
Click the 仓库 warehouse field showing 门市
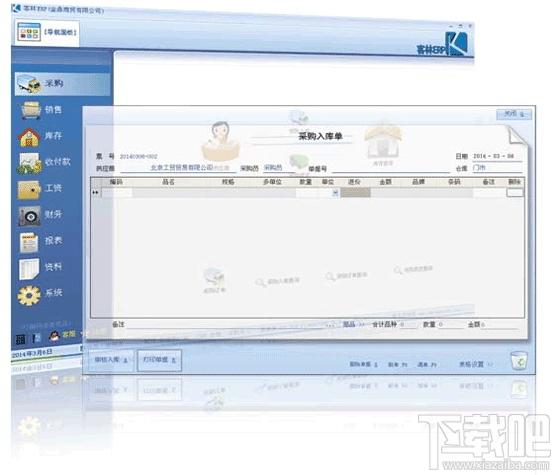click(497, 168)
